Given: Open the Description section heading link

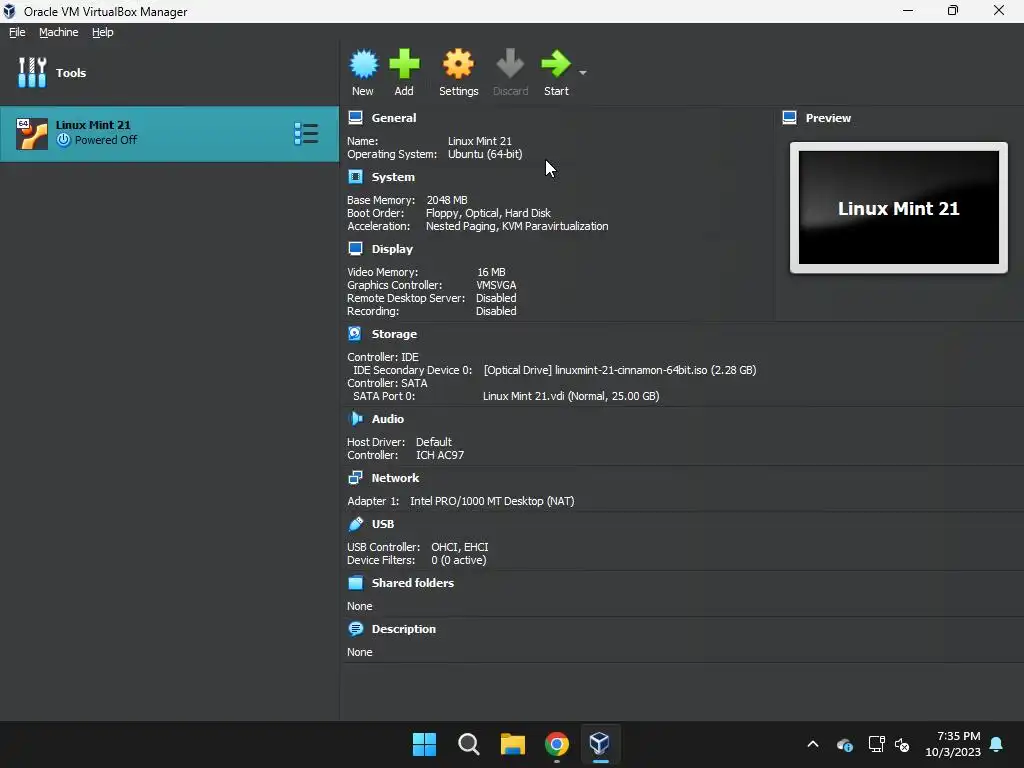Looking at the screenshot, I should pyautogui.click(x=404, y=629).
